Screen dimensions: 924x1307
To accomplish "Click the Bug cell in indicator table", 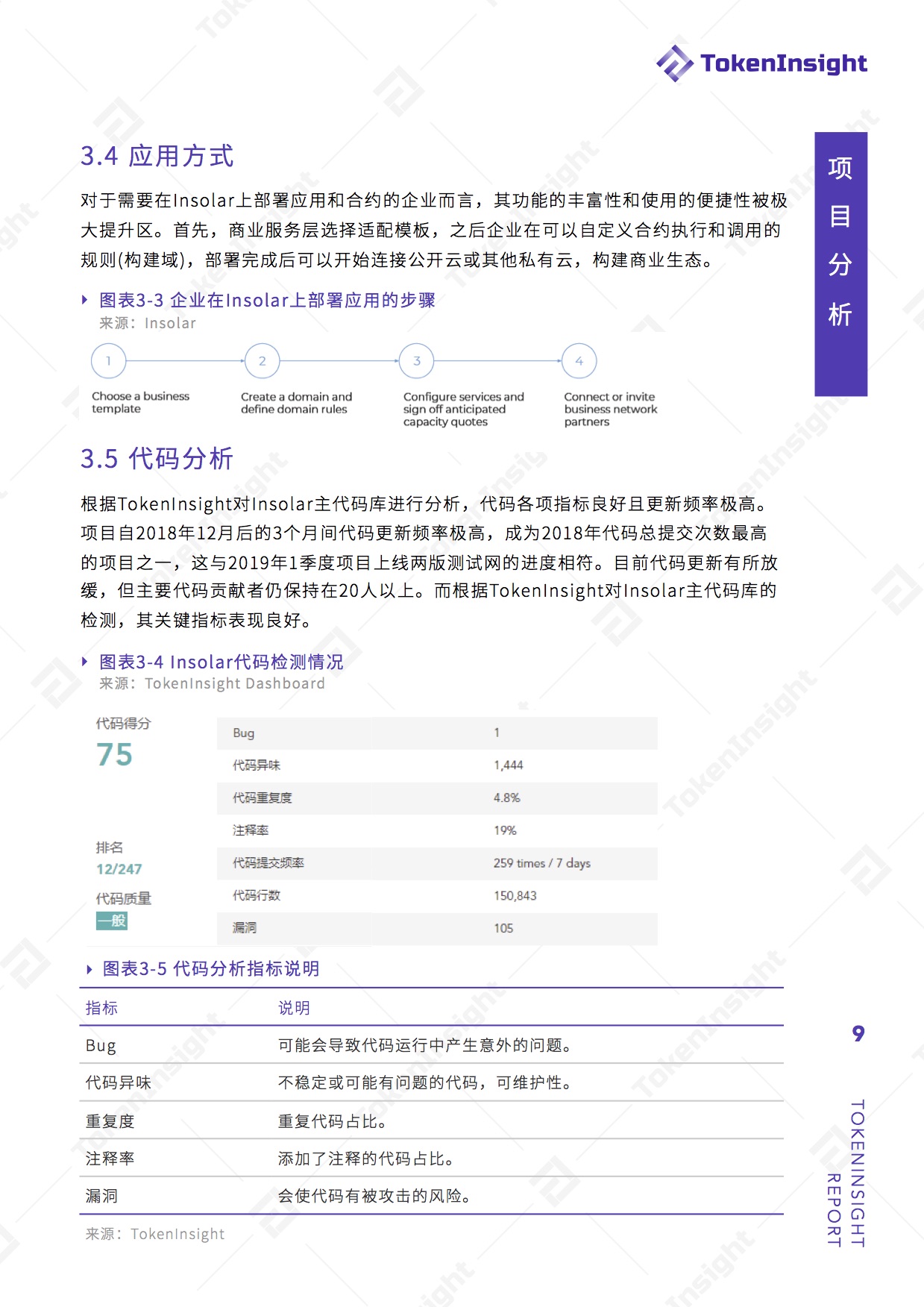I will (101, 1046).
